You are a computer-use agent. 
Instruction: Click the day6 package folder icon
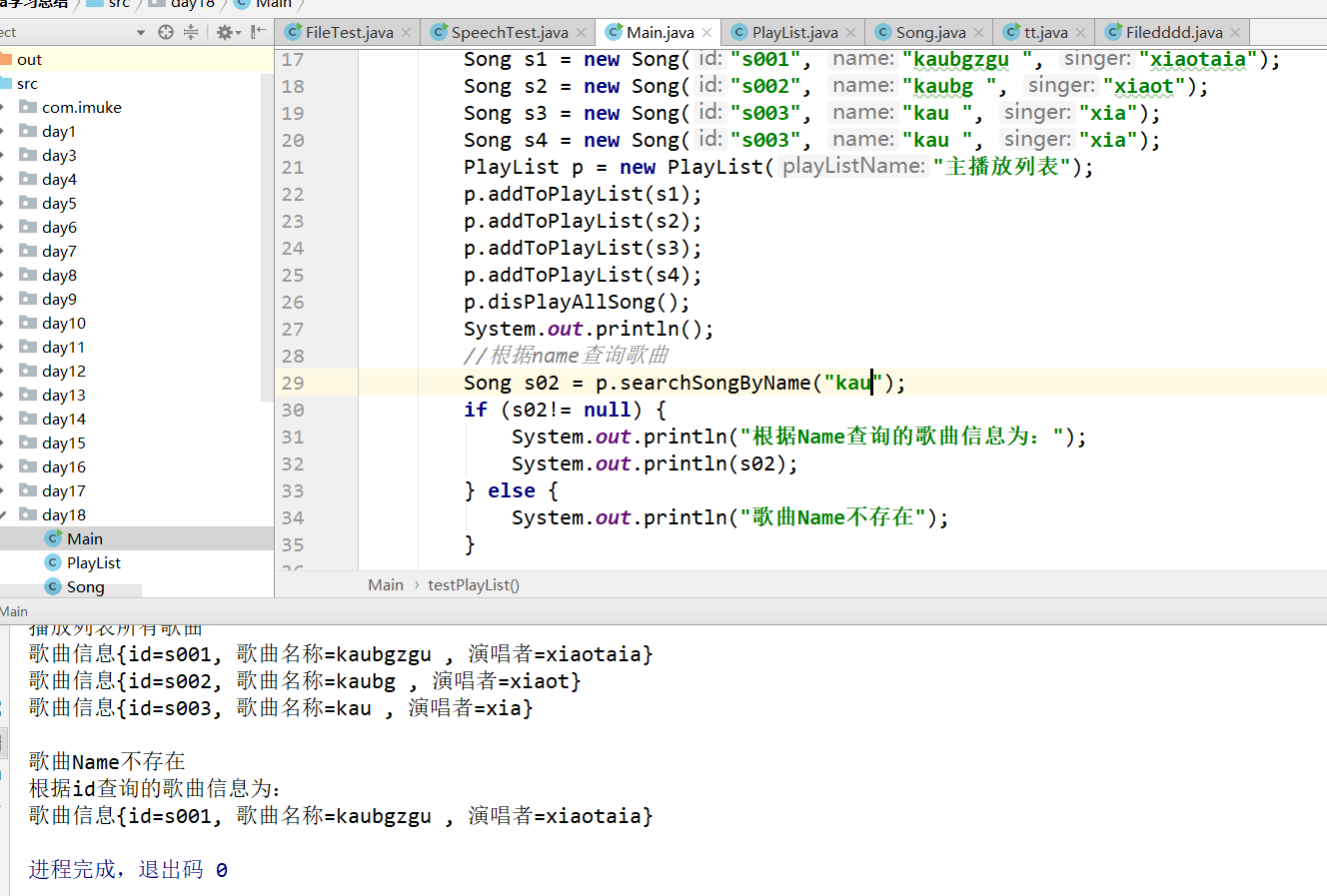(x=28, y=227)
